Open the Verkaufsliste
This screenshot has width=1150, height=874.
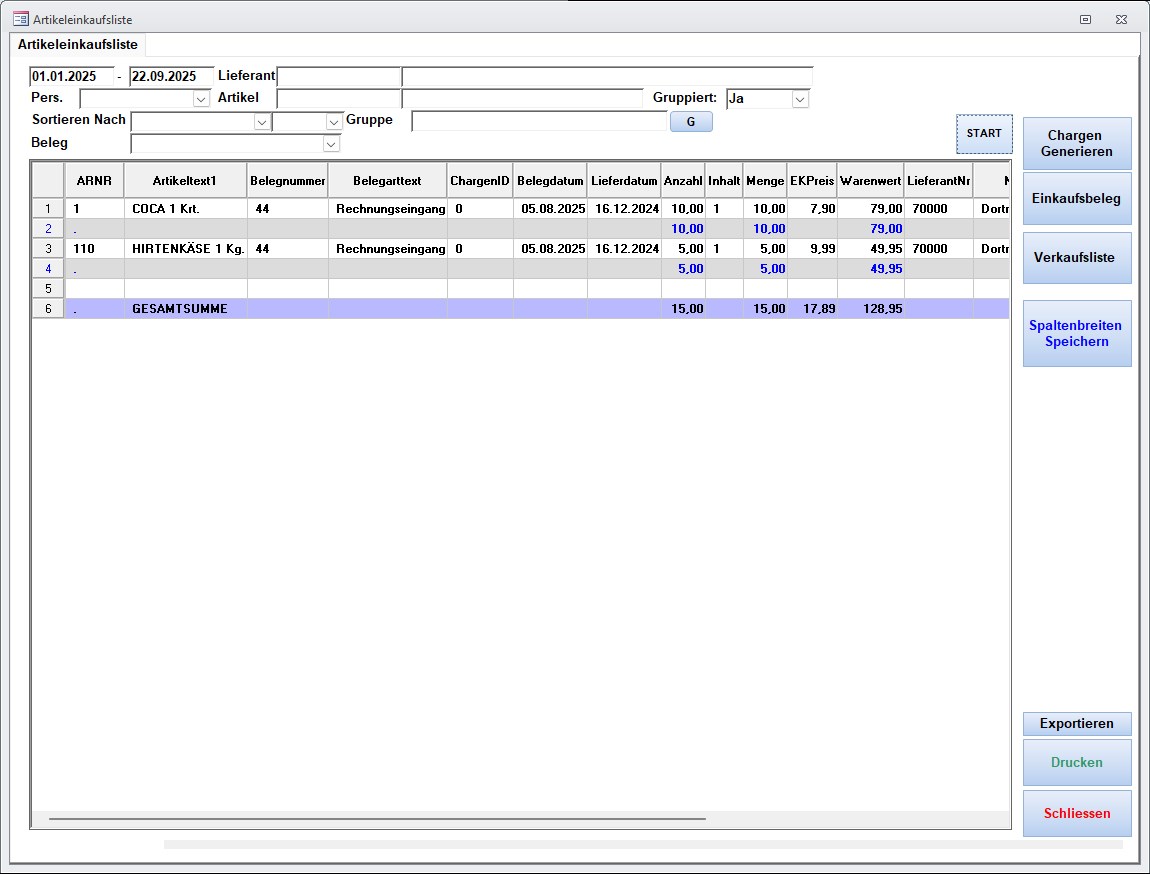[1077, 258]
